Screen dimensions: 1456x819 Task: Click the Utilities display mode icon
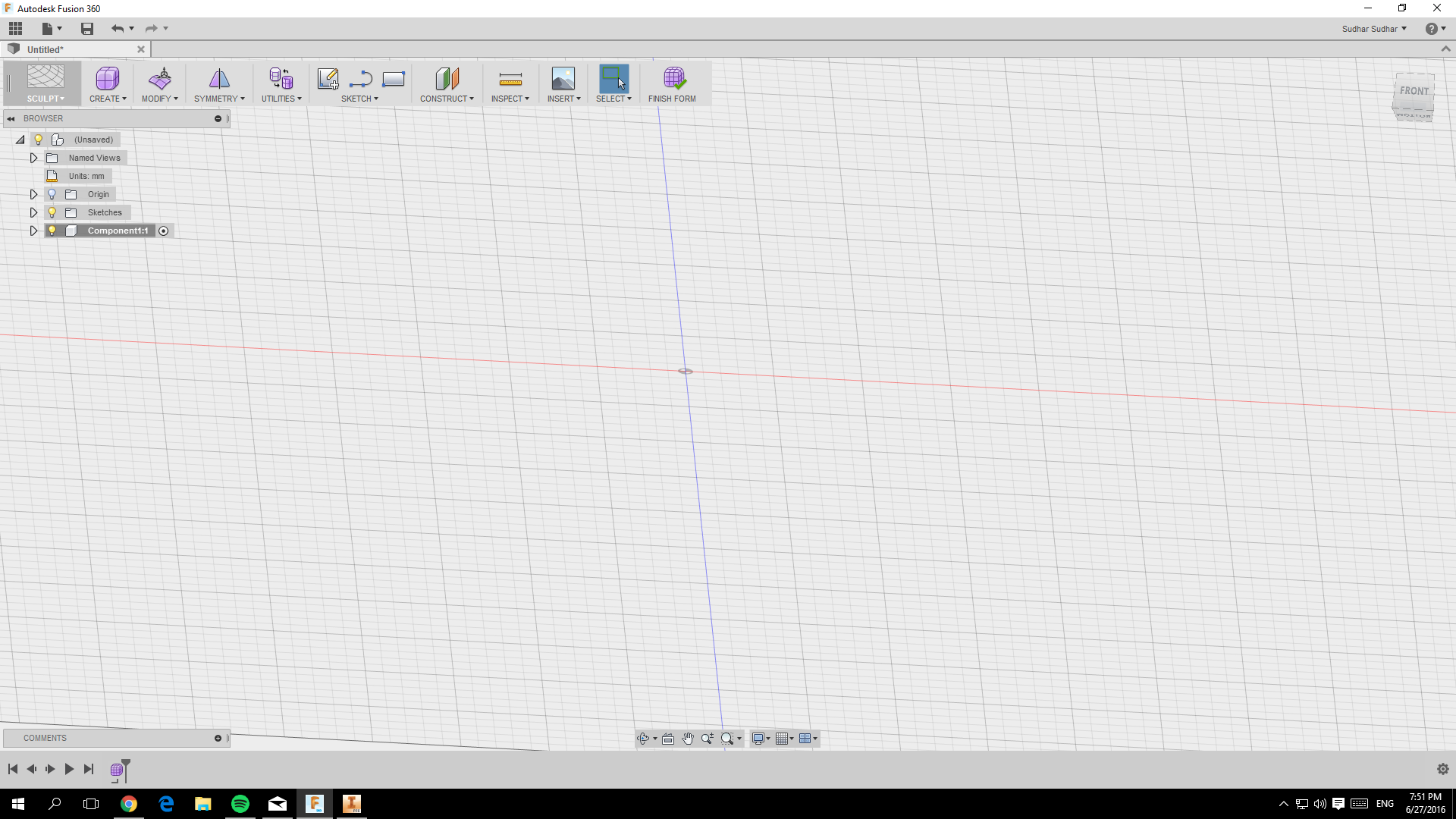[x=281, y=78]
